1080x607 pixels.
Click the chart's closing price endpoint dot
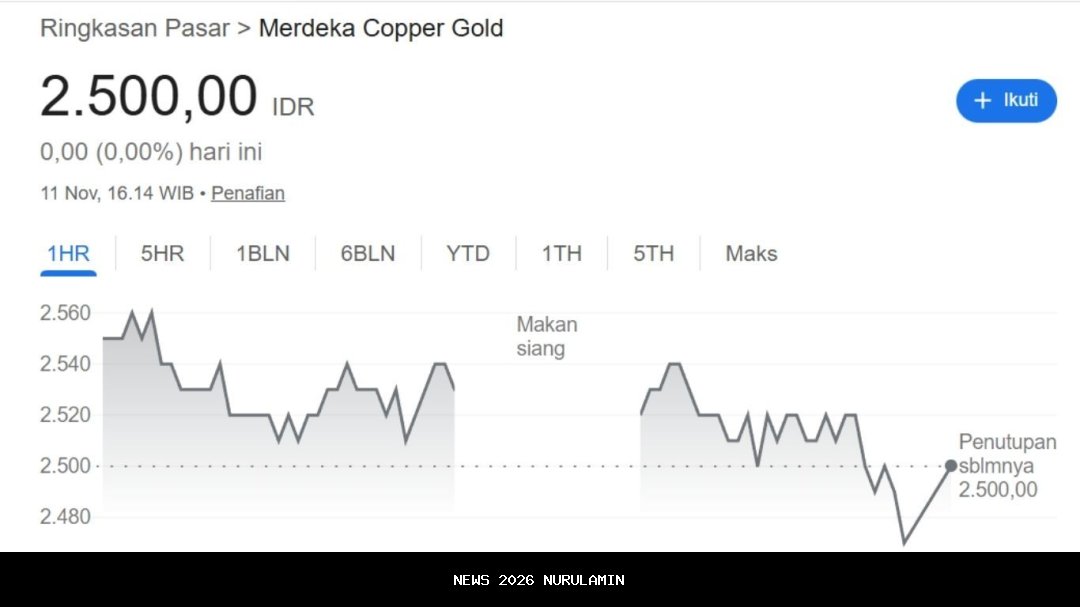(x=951, y=466)
